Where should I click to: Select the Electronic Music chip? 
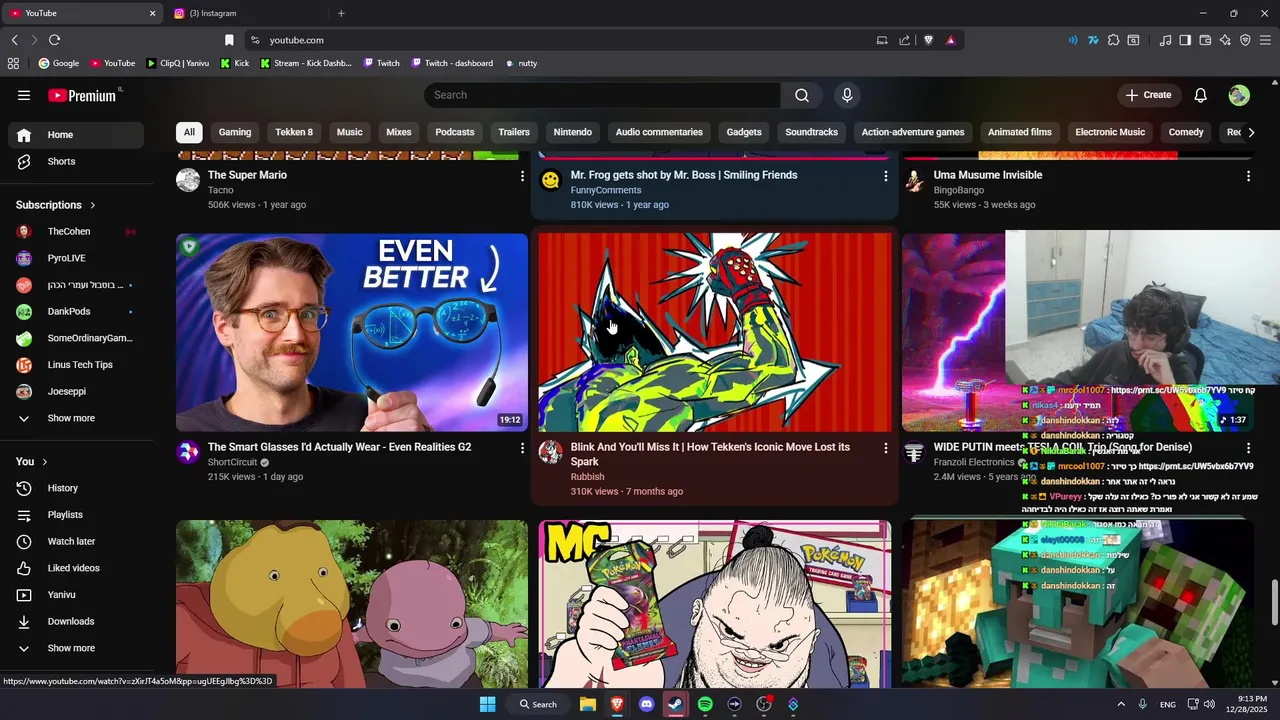[1110, 132]
